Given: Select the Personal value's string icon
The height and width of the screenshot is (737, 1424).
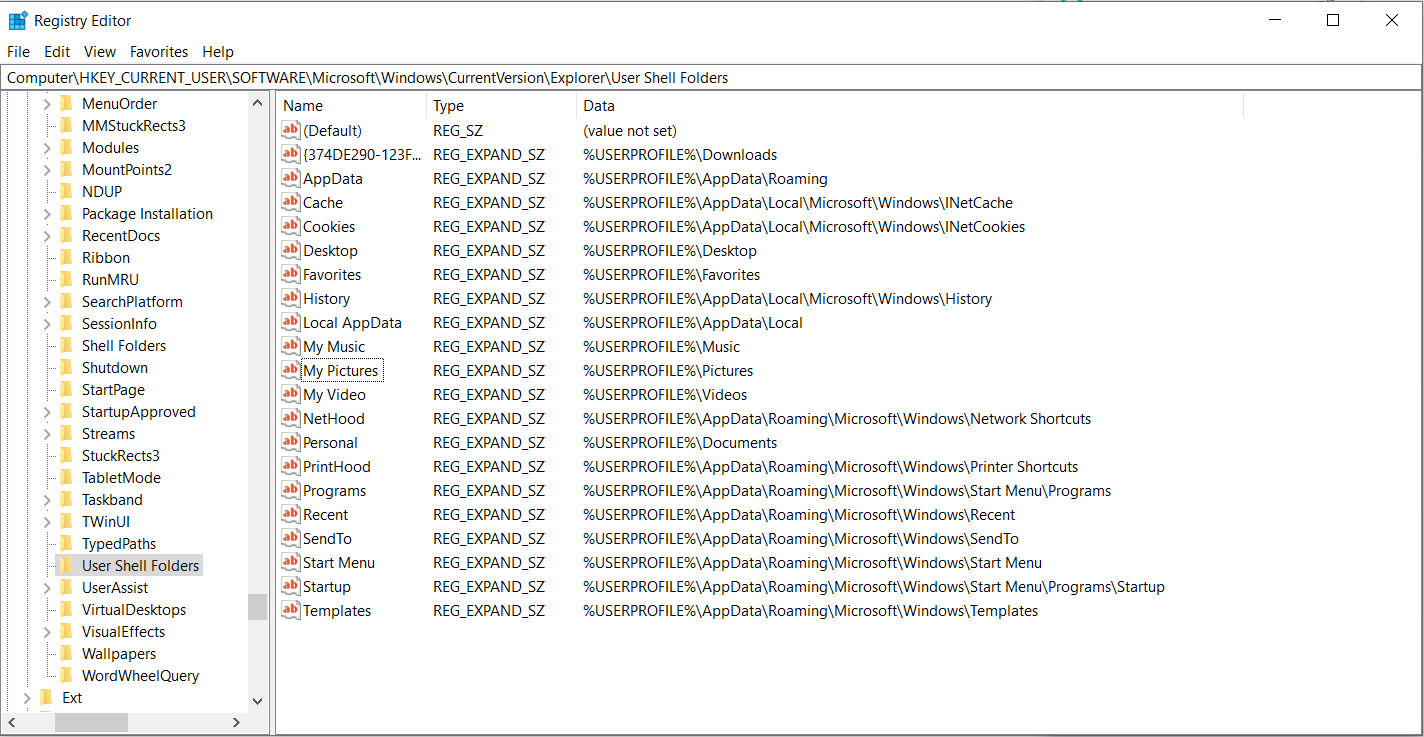Looking at the screenshot, I should (291, 442).
